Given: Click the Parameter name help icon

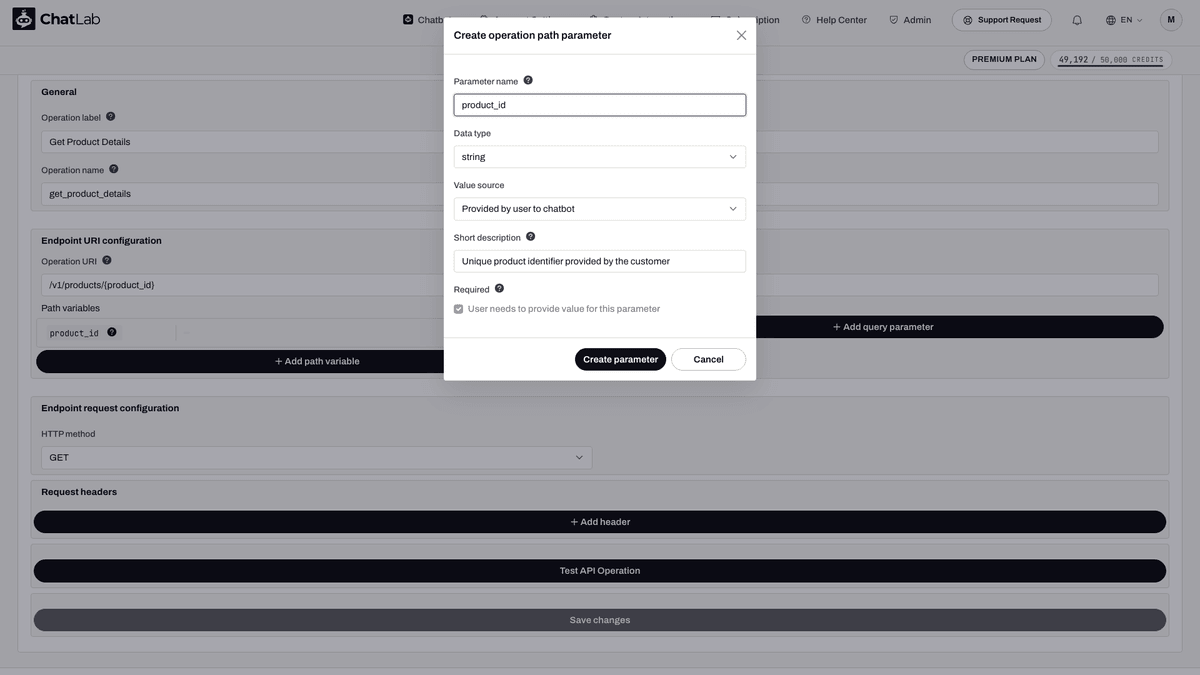Looking at the screenshot, I should (x=528, y=80).
